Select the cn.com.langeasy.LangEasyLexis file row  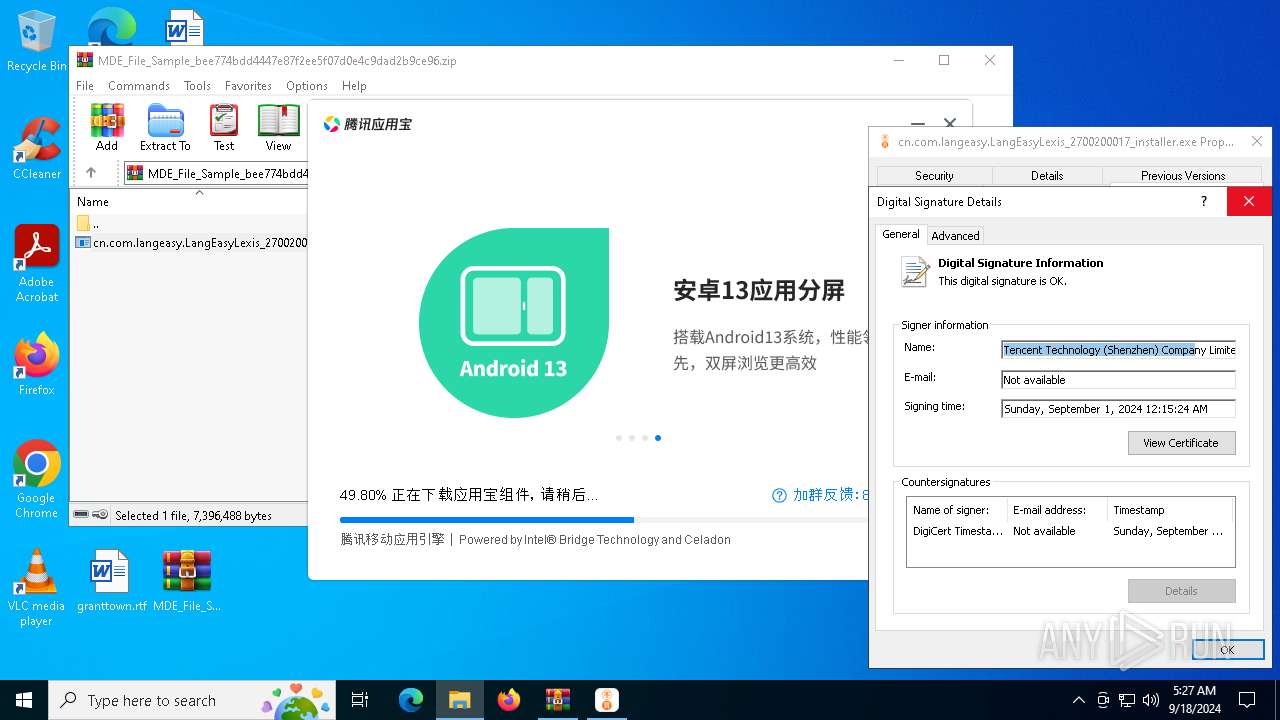190,242
